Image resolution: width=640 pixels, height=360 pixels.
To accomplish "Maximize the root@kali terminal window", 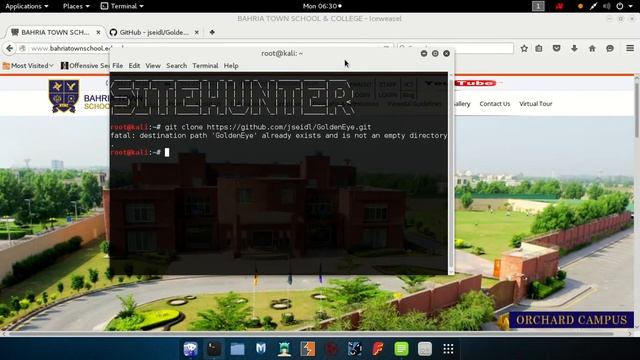I will click(x=435, y=53).
